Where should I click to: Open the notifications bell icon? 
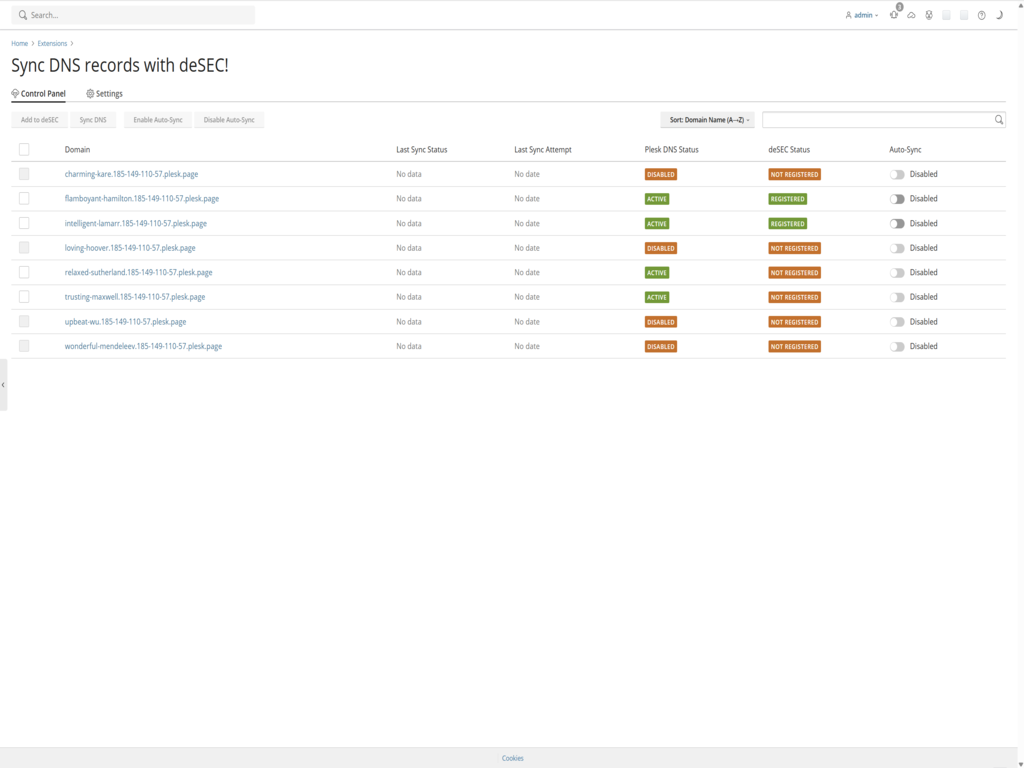point(893,15)
